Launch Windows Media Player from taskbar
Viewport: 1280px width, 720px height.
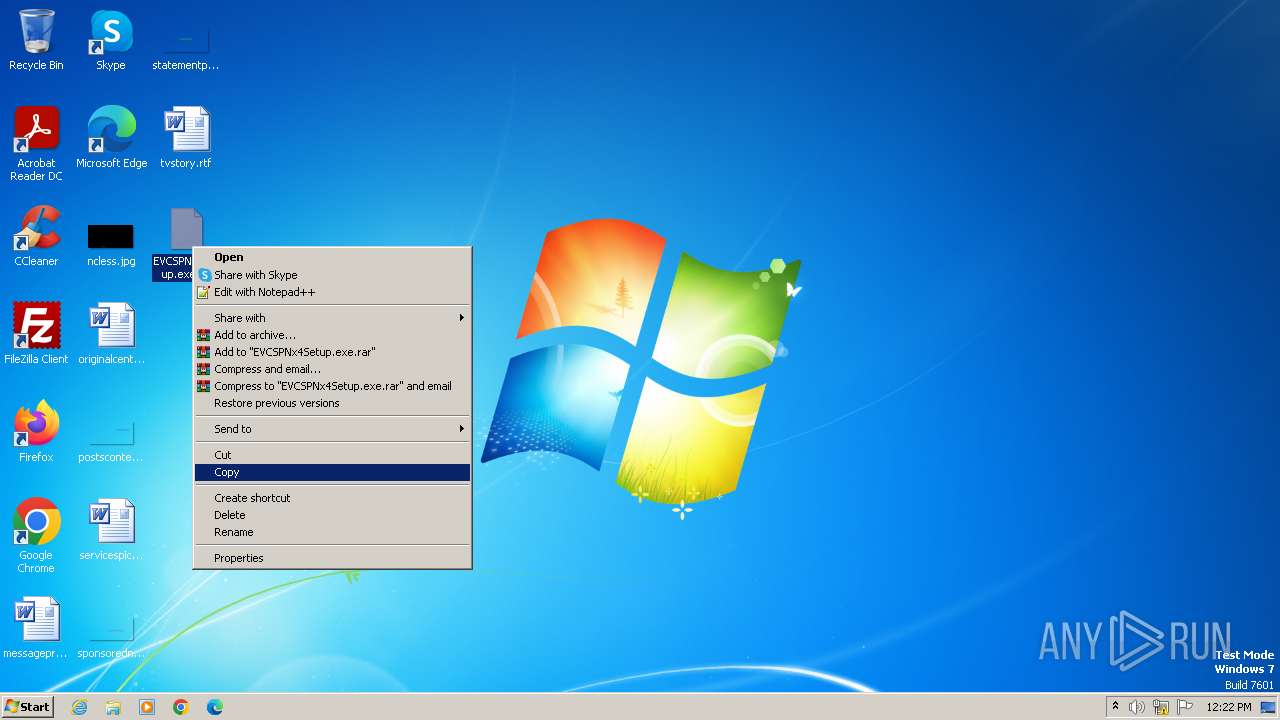click(x=147, y=707)
